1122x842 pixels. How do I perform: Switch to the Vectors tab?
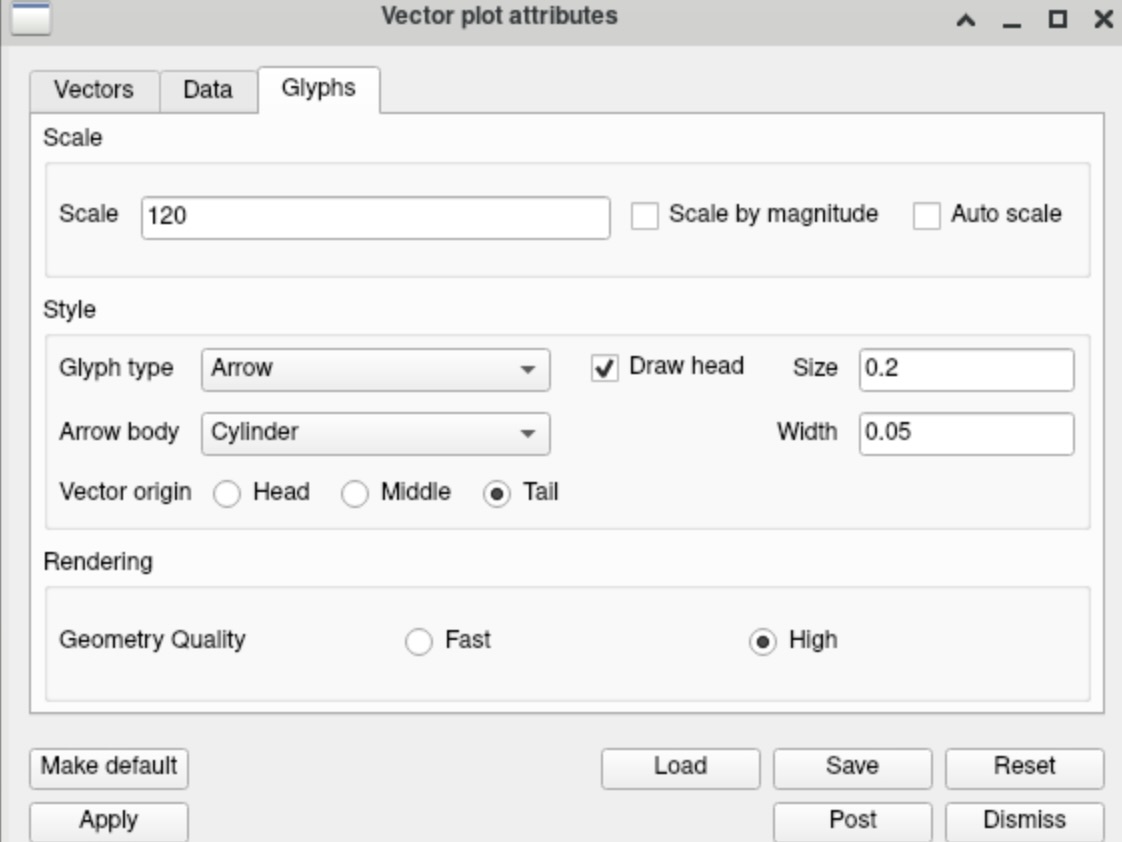coord(93,90)
